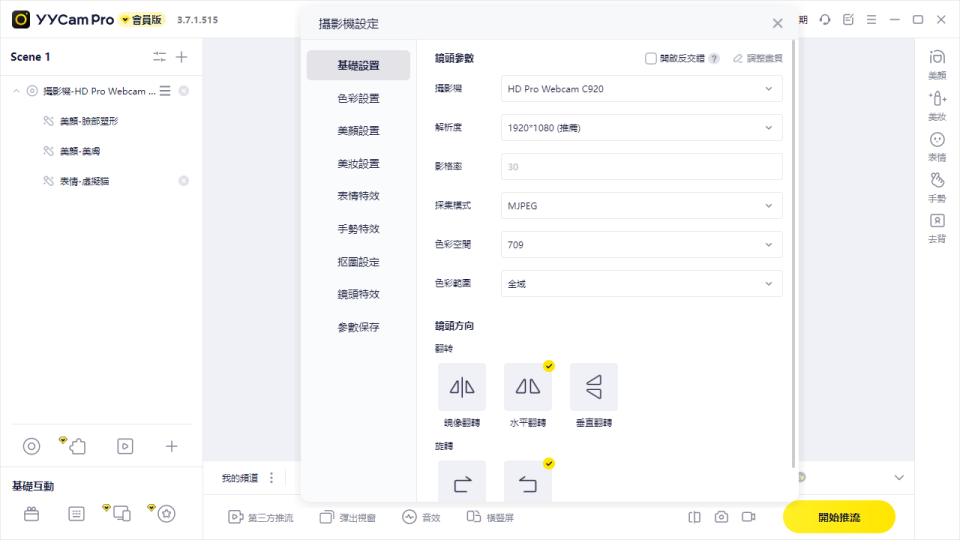Click the 調整畫質 adjust quality link
960x540 pixels.
point(758,59)
